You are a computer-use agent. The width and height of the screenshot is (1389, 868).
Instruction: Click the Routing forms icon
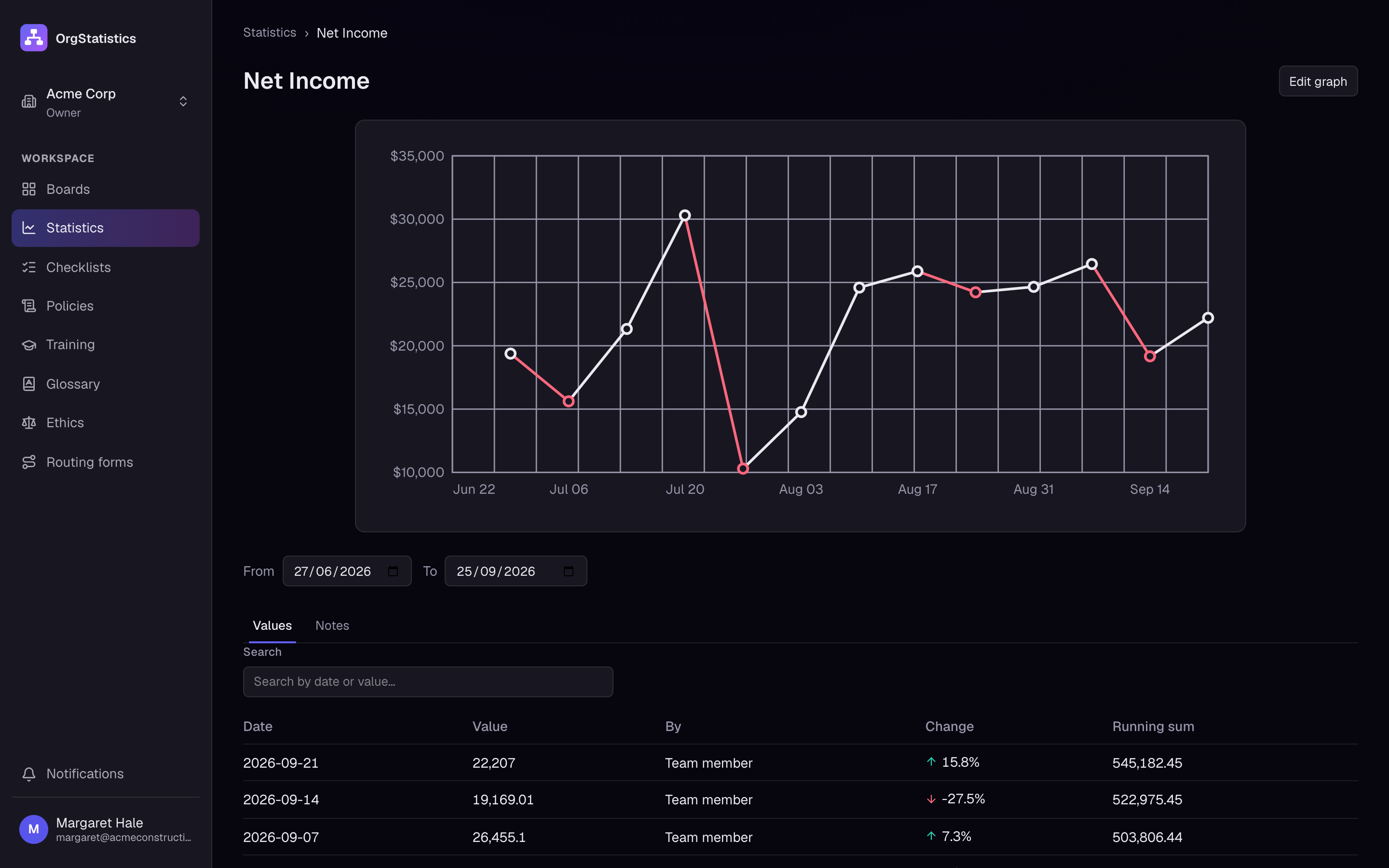pos(29,462)
